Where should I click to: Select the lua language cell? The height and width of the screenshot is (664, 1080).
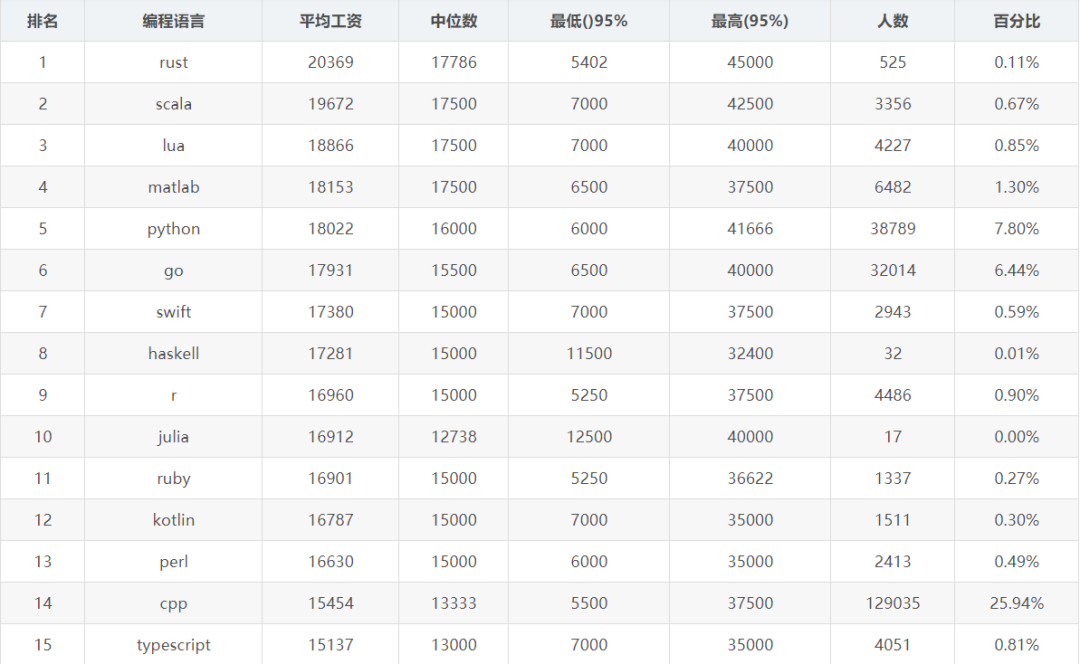(x=174, y=145)
